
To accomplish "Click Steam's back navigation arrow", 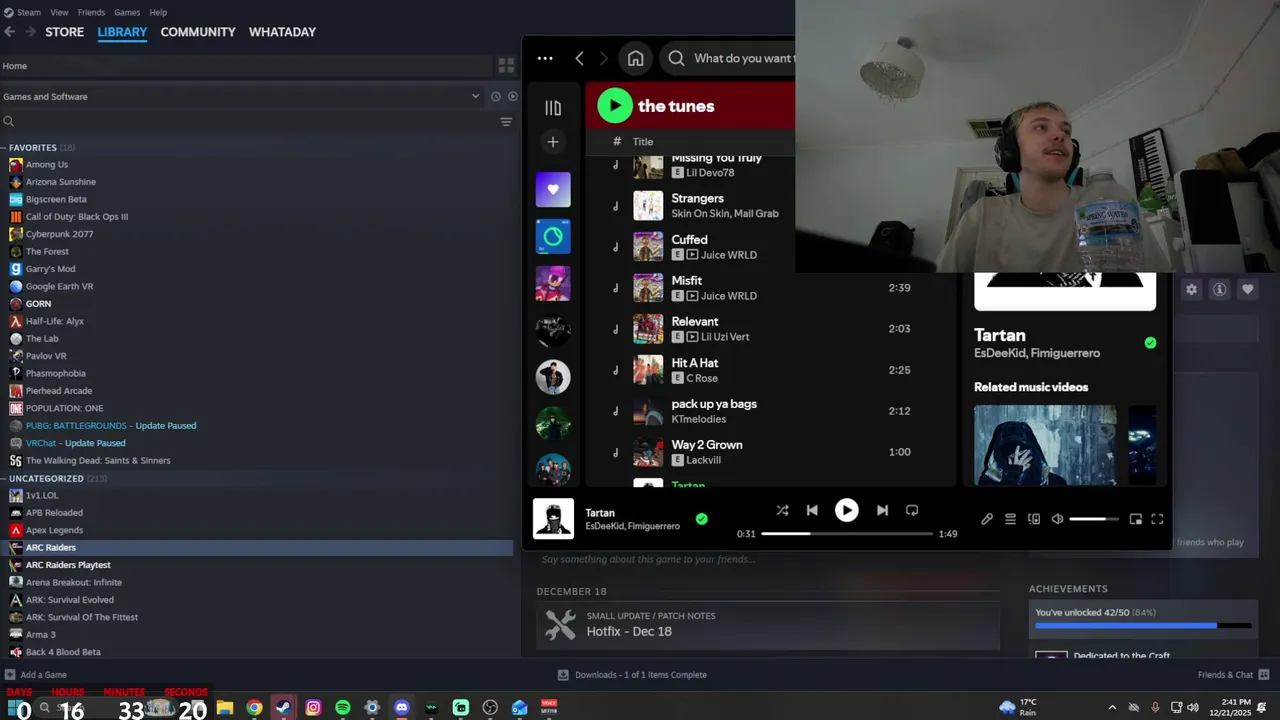I will 10,32.
